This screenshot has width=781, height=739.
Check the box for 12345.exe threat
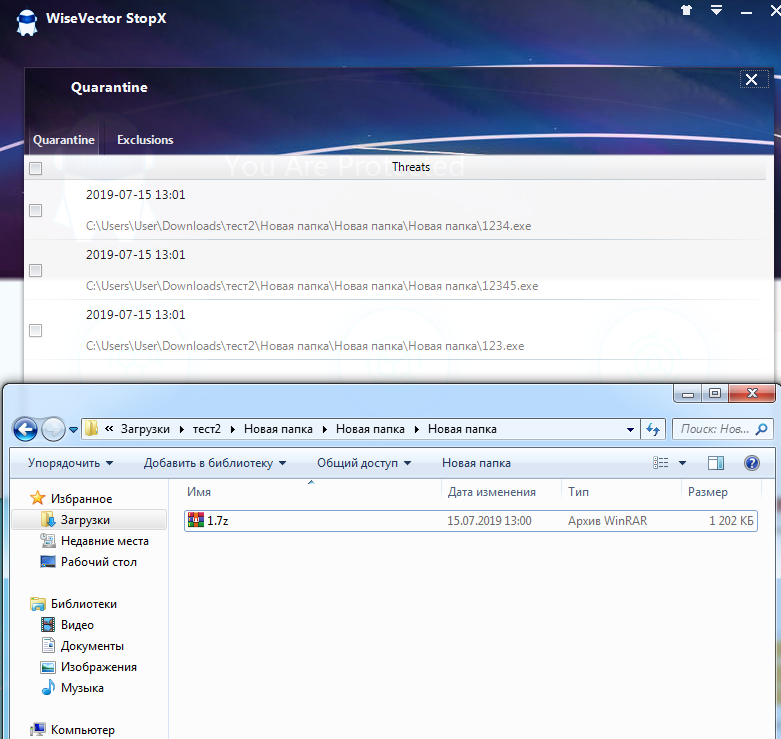(x=35, y=270)
